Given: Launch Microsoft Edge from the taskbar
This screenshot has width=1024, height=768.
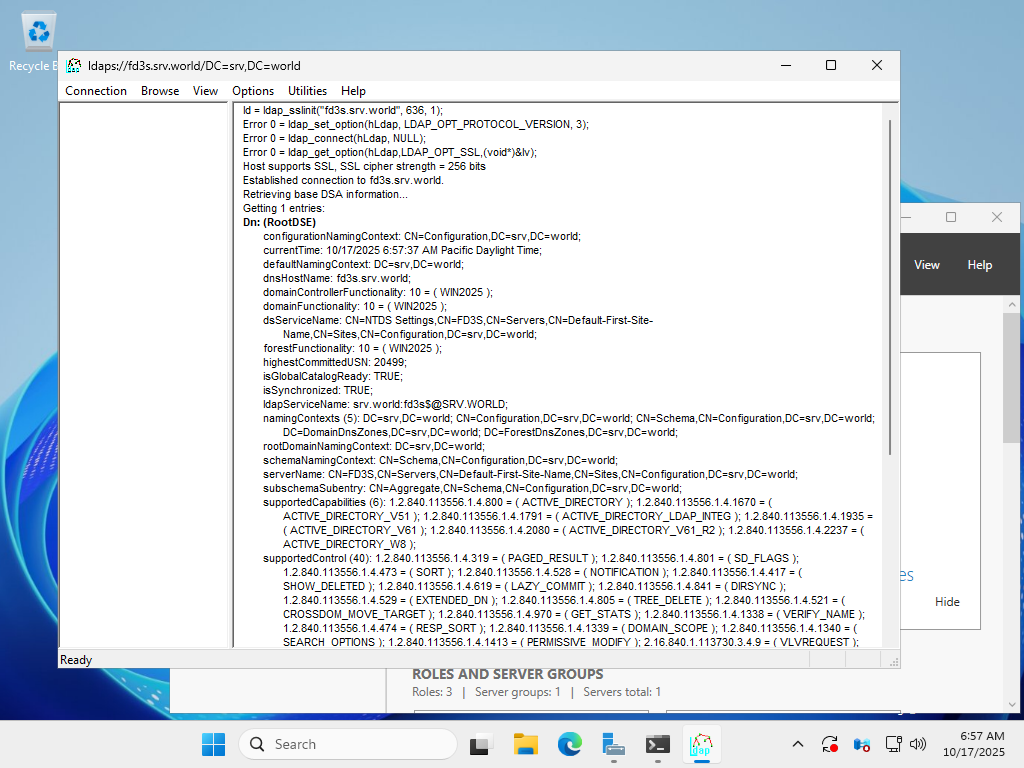Looking at the screenshot, I should point(570,744).
